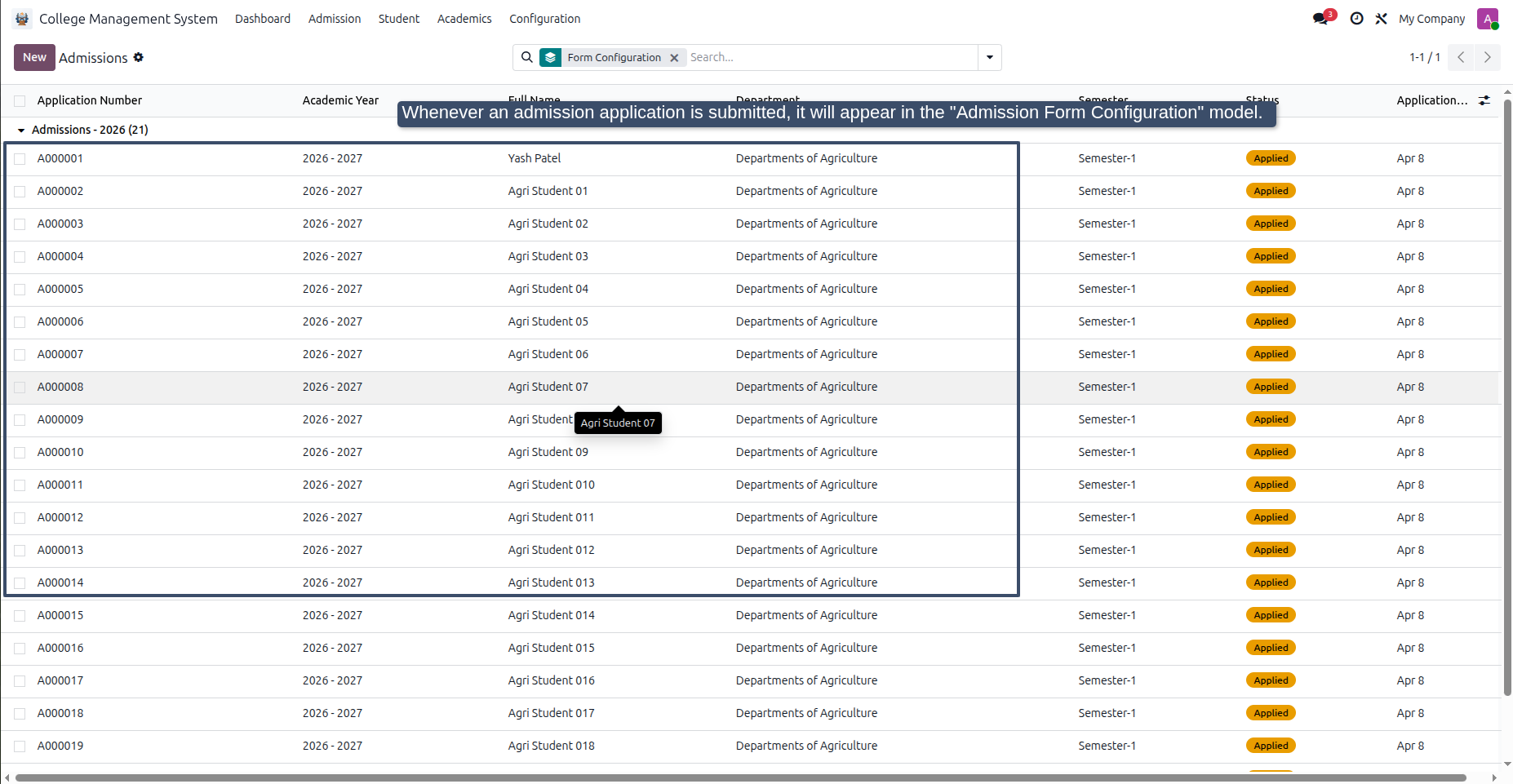Select checkbox for application A000001

pyautogui.click(x=20, y=159)
